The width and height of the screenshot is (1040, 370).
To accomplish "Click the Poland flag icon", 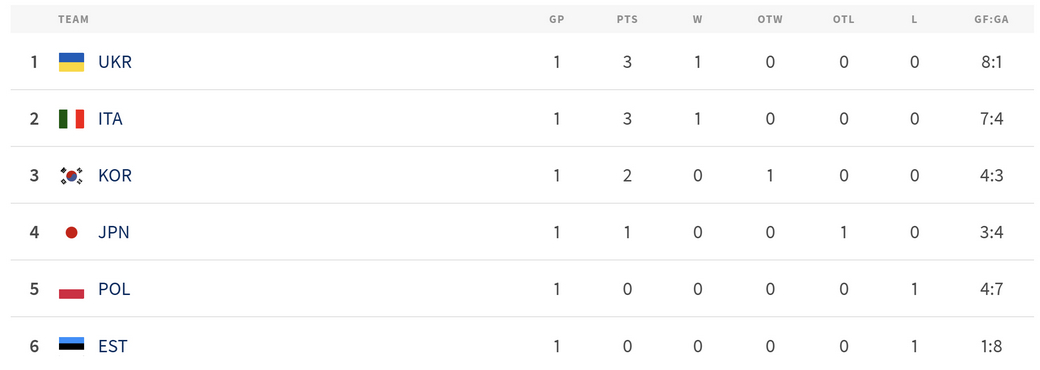I will click(72, 290).
